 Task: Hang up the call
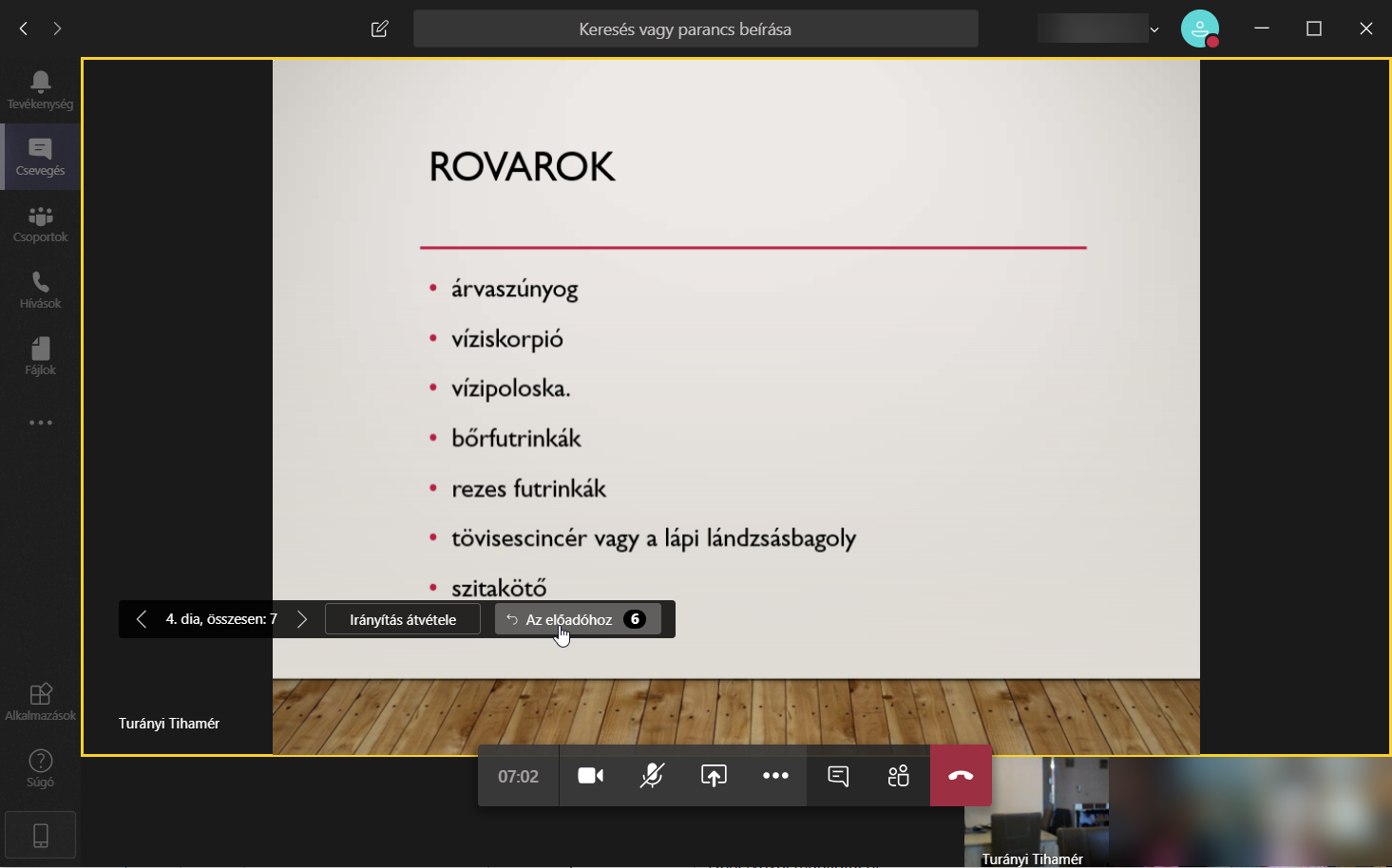(x=961, y=776)
